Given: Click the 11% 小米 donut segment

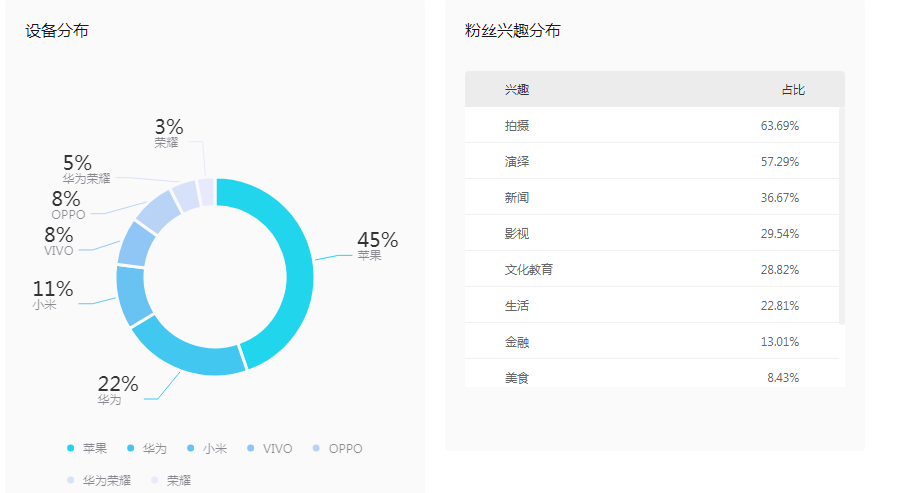Looking at the screenshot, I should click(132, 295).
